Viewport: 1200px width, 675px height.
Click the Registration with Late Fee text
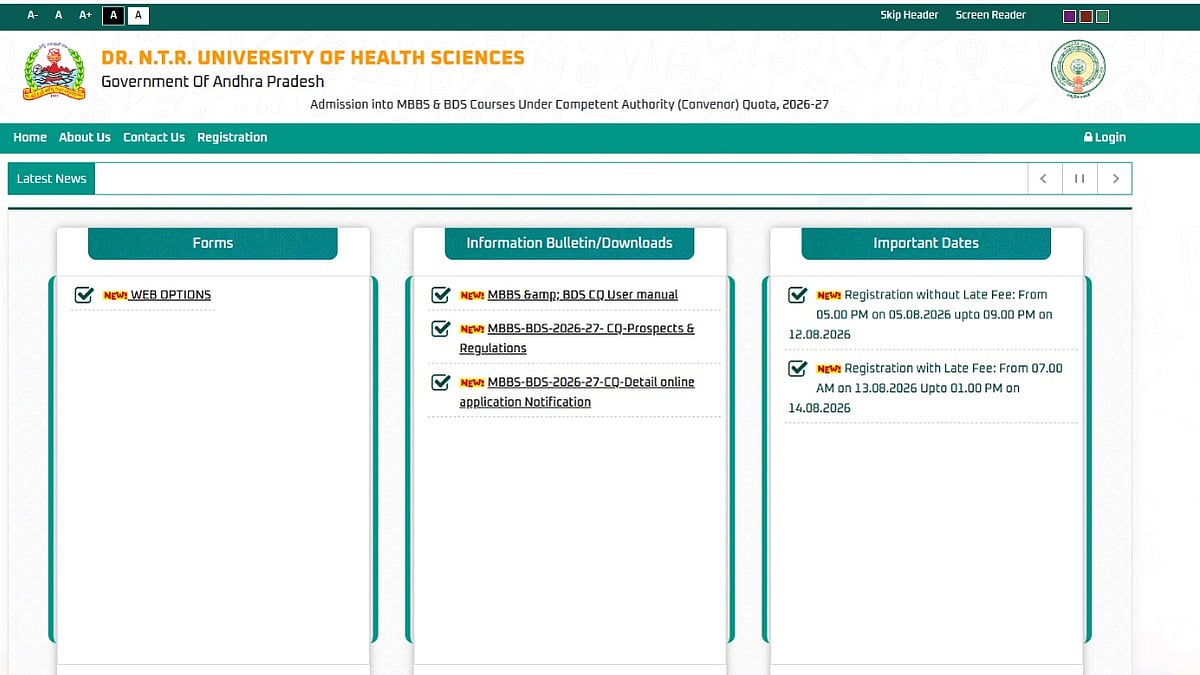pyautogui.click(x=926, y=388)
